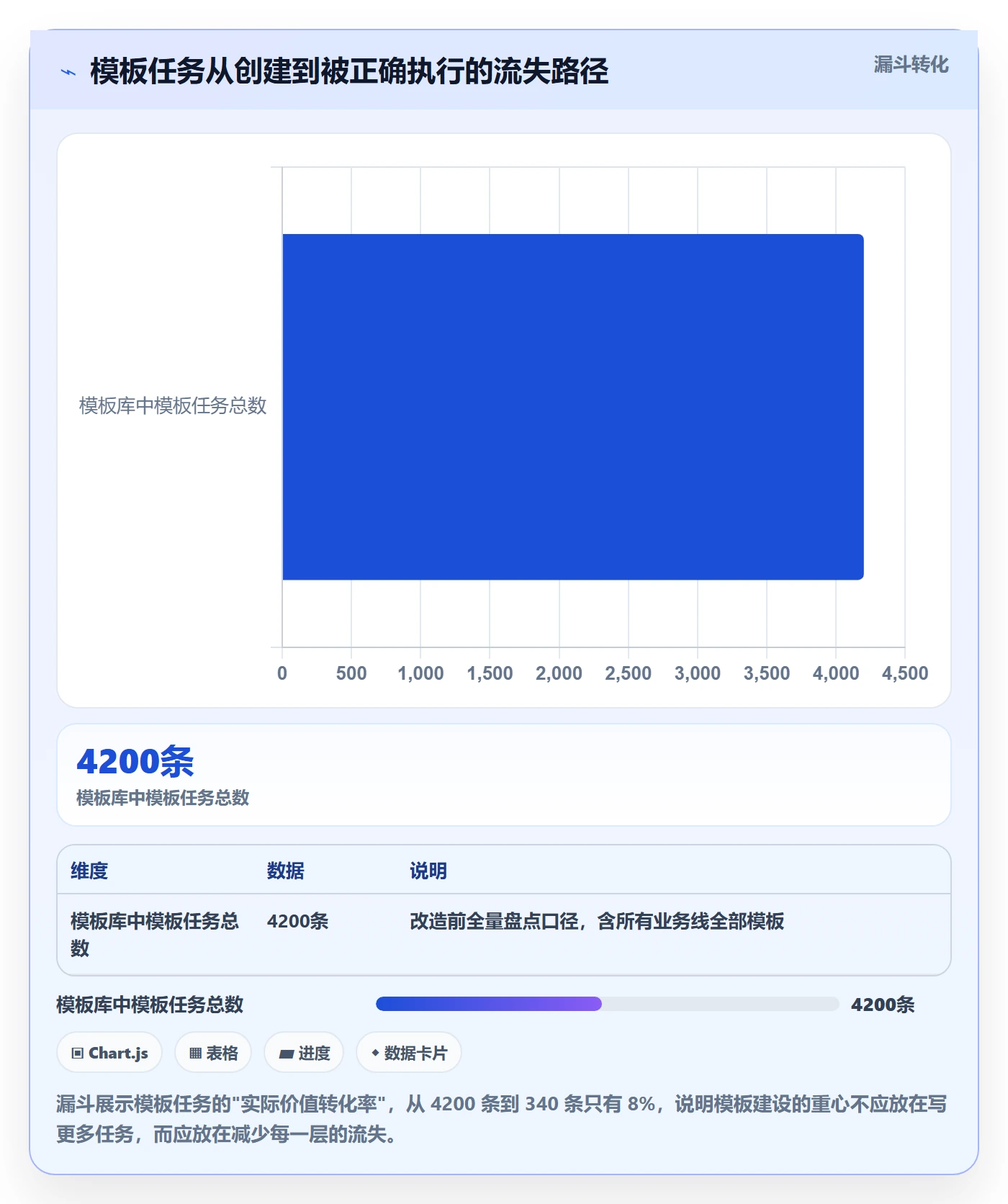Click the chart's y-axis label 模板库中模板任务总数
Viewport: 1008px width, 1204px height.
coord(173,406)
